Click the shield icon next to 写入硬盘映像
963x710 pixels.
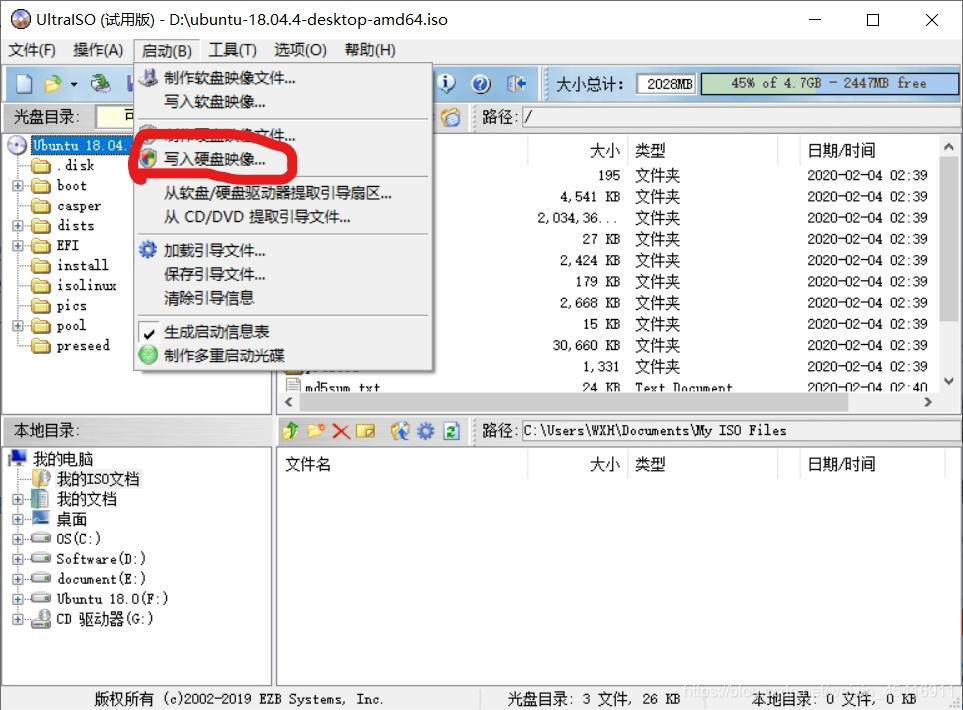tap(148, 158)
